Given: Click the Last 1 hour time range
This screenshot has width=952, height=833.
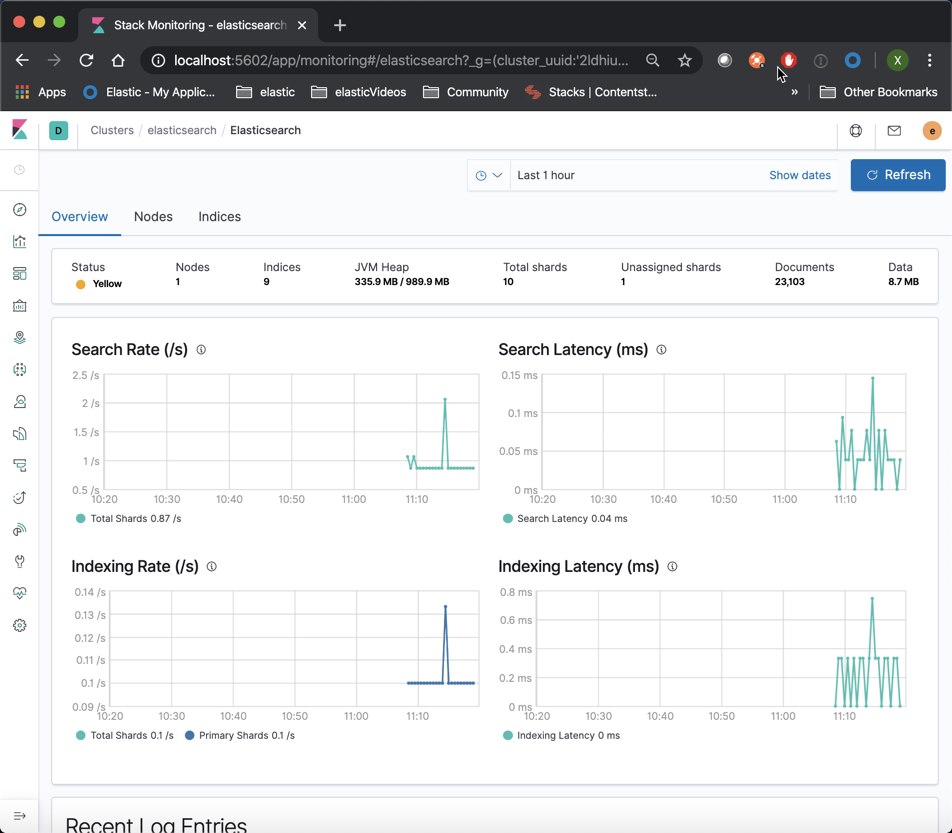Looking at the screenshot, I should click(x=546, y=175).
